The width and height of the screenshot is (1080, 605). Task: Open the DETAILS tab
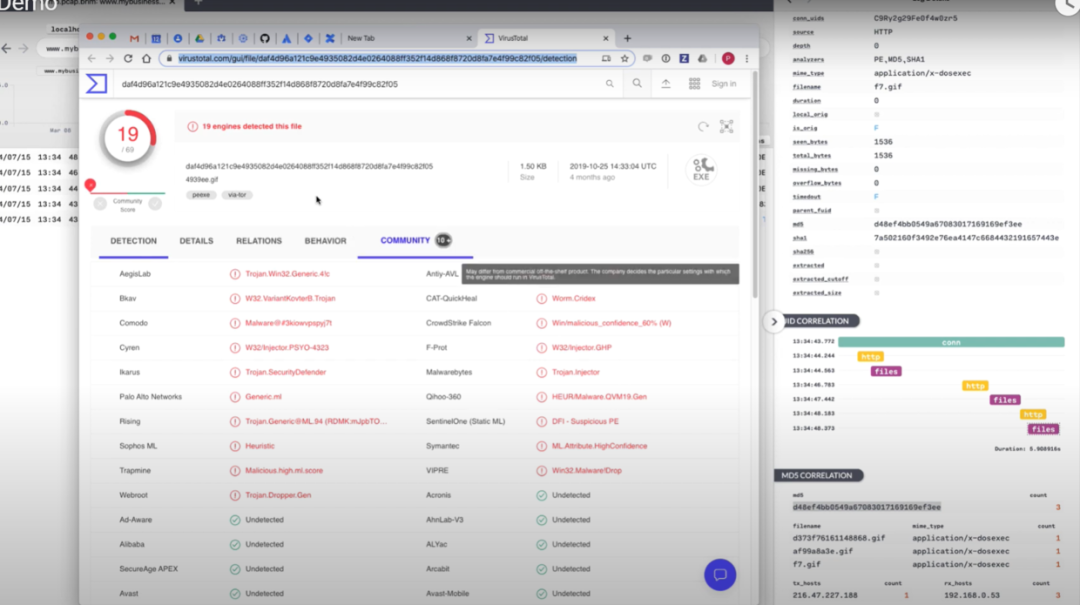(196, 241)
